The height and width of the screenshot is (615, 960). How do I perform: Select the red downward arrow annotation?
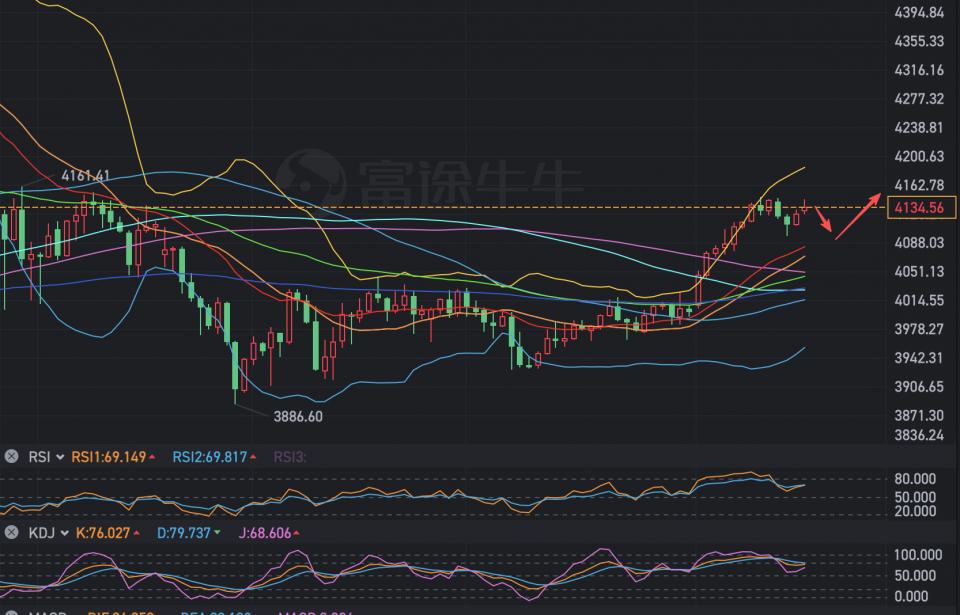point(824,219)
